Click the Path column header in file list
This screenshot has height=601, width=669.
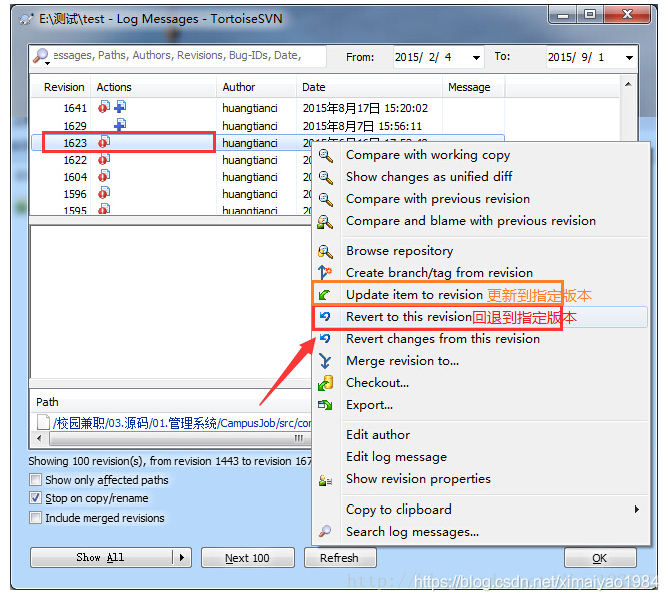47,402
